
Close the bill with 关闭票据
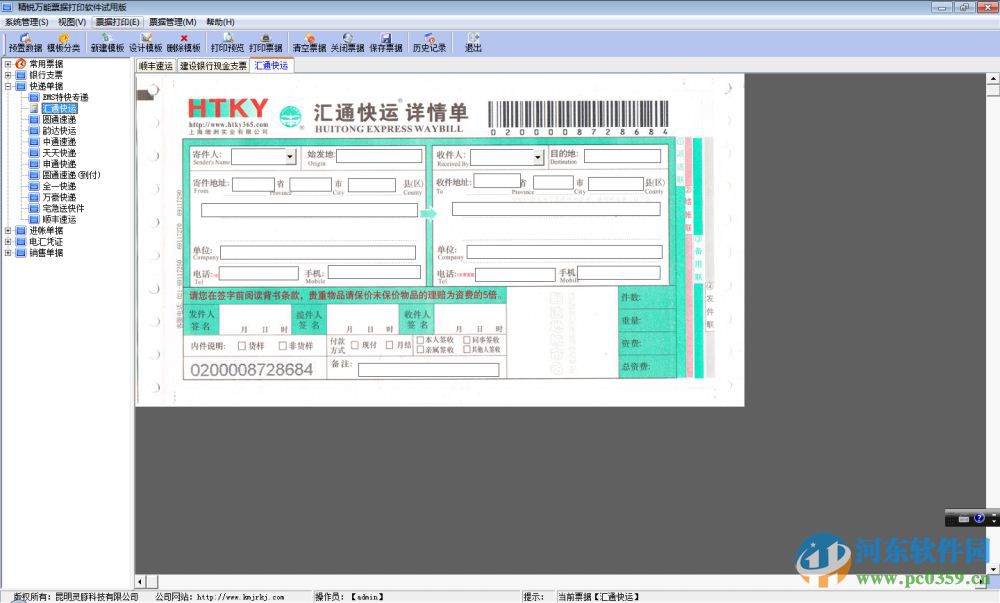tap(348, 43)
